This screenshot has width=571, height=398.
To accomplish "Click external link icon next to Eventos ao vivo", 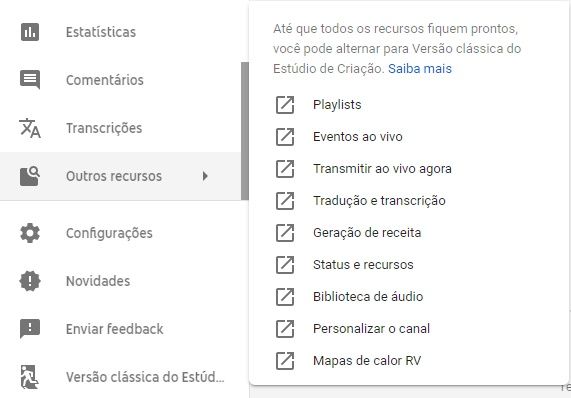I will (x=285, y=137).
